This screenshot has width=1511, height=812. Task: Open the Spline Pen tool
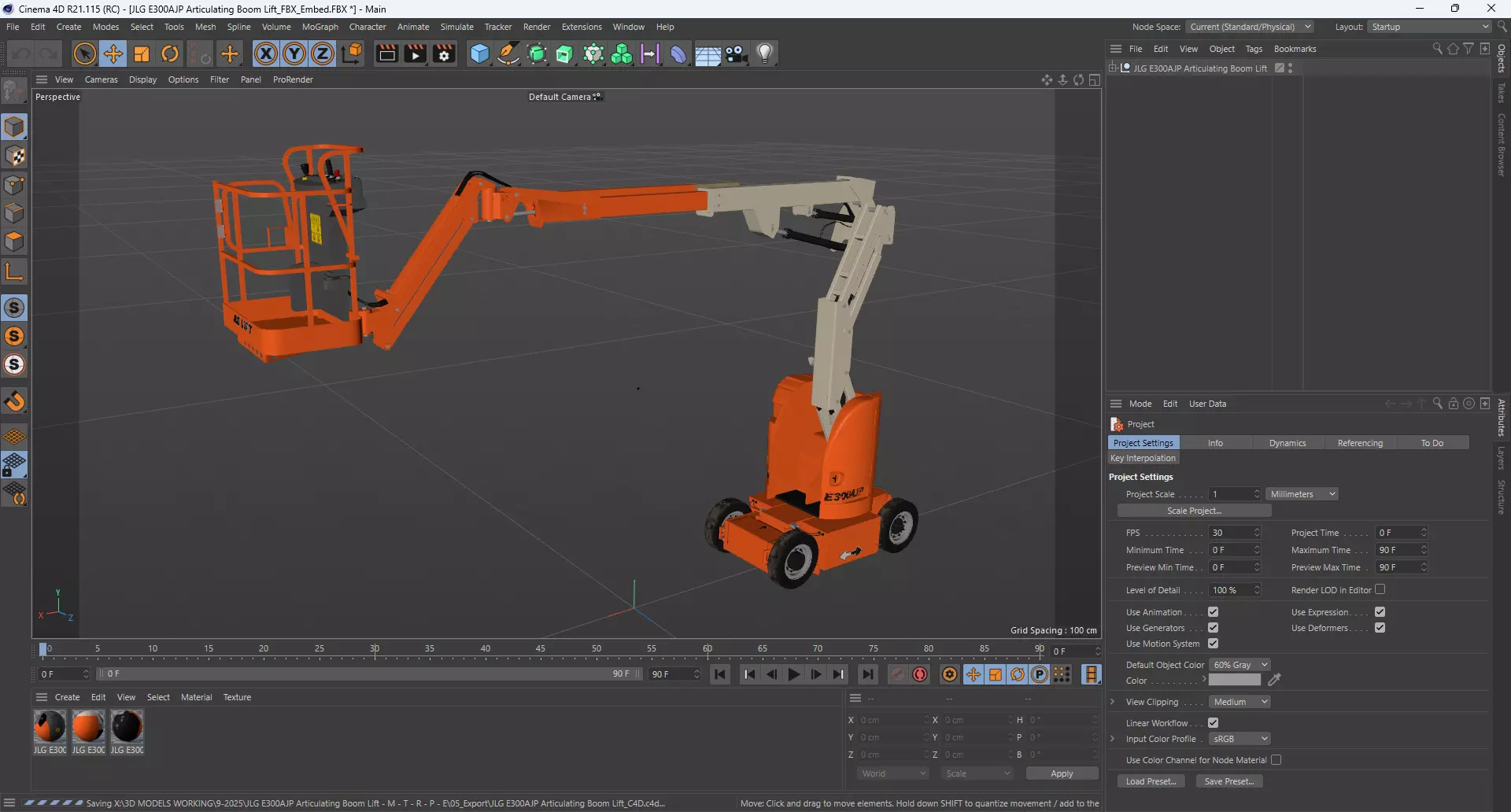(508, 54)
